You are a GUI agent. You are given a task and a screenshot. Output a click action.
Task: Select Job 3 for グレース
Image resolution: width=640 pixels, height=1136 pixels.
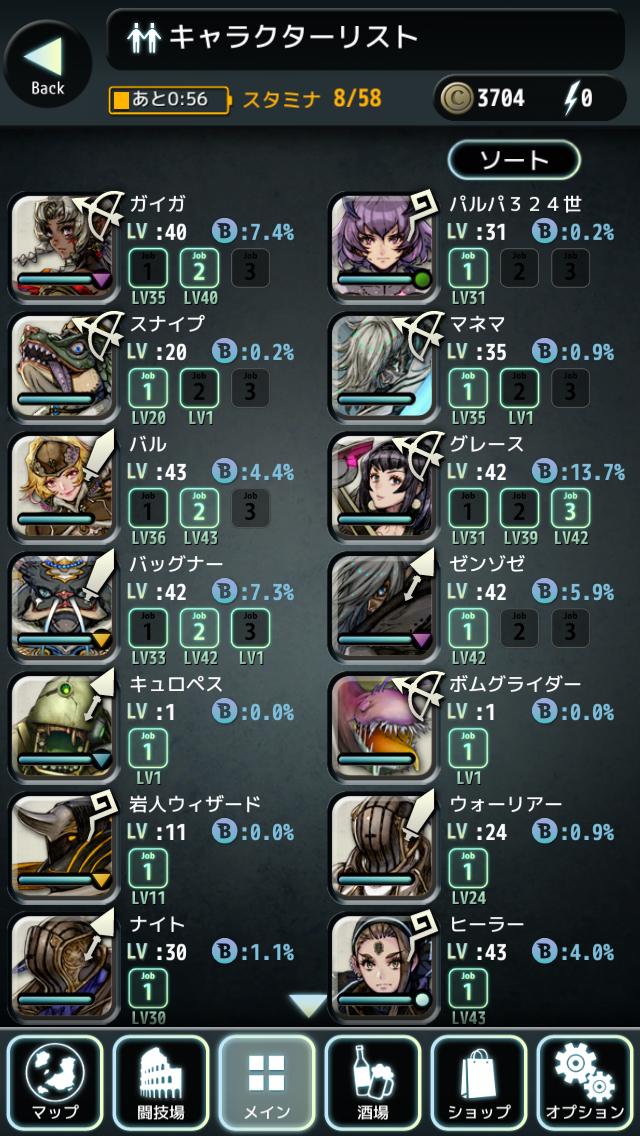570,508
